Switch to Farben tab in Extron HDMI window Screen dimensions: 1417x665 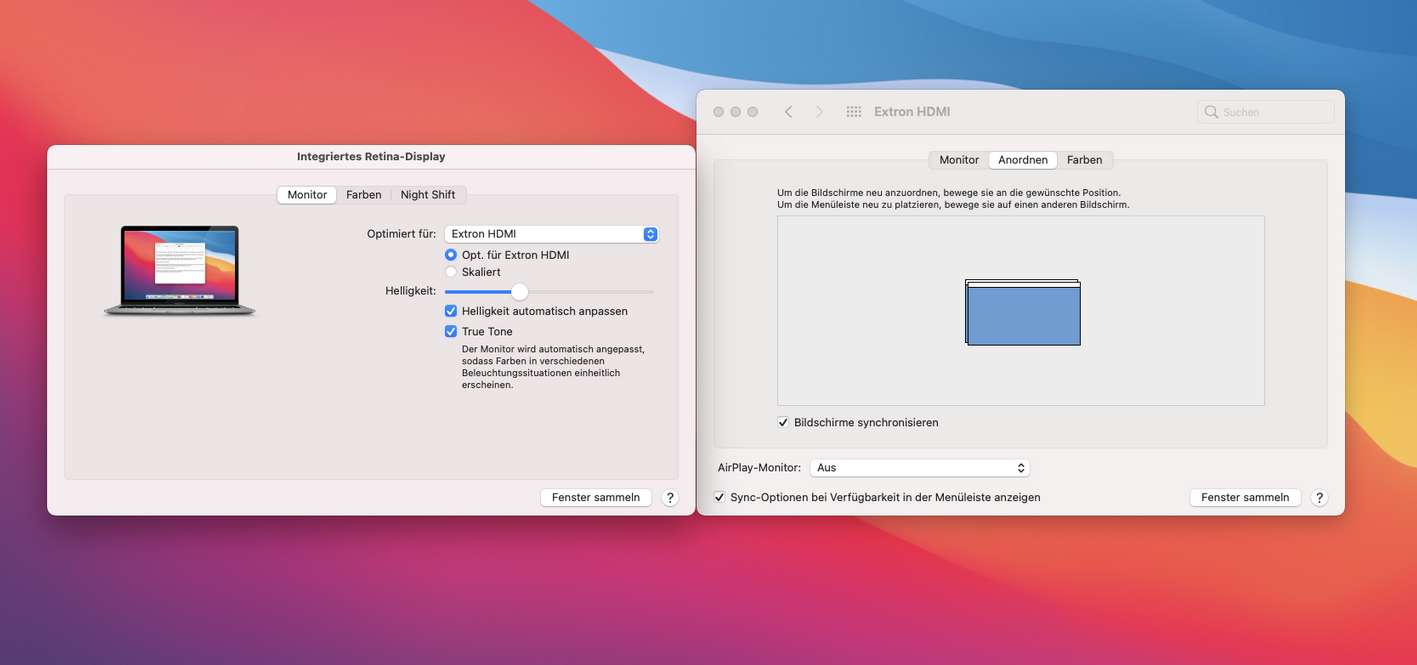click(1085, 160)
